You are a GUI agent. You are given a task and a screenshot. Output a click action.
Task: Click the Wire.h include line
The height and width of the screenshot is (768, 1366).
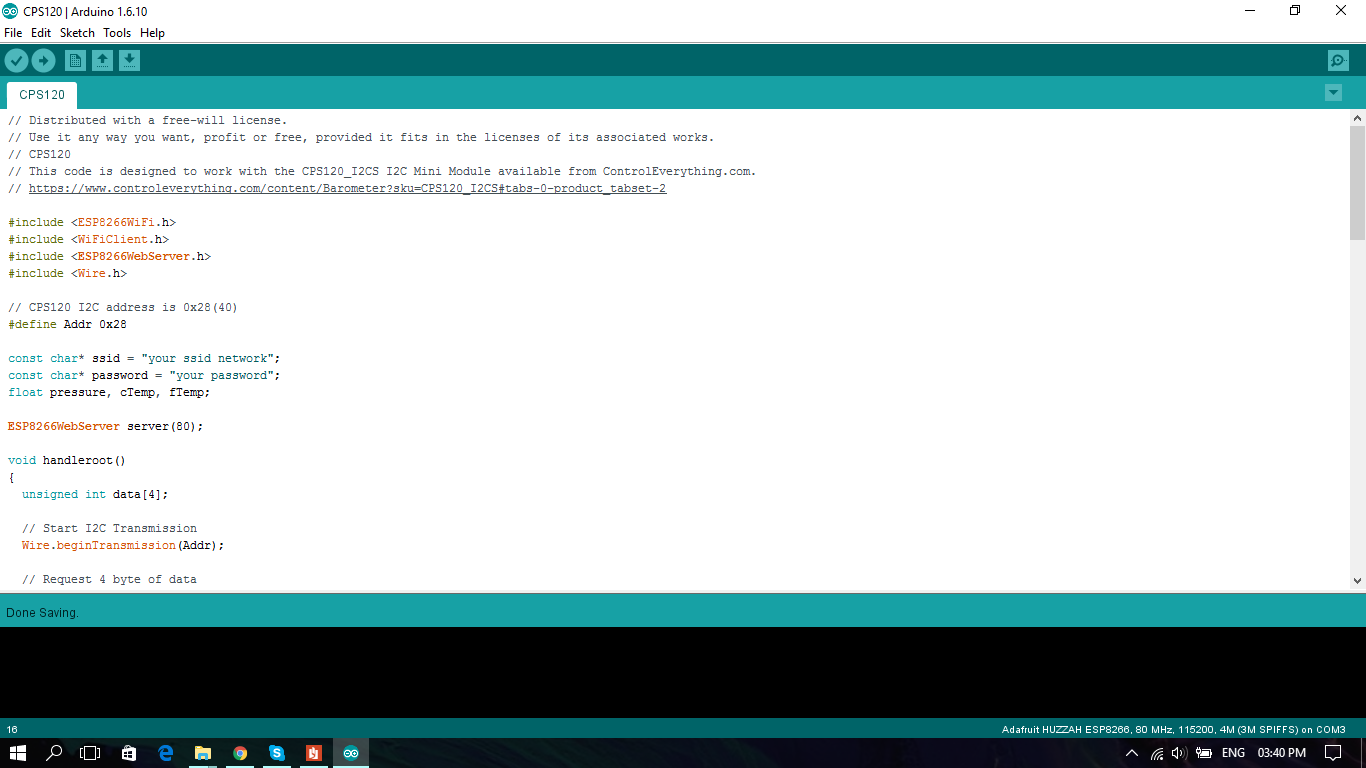[x=68, y=273]
